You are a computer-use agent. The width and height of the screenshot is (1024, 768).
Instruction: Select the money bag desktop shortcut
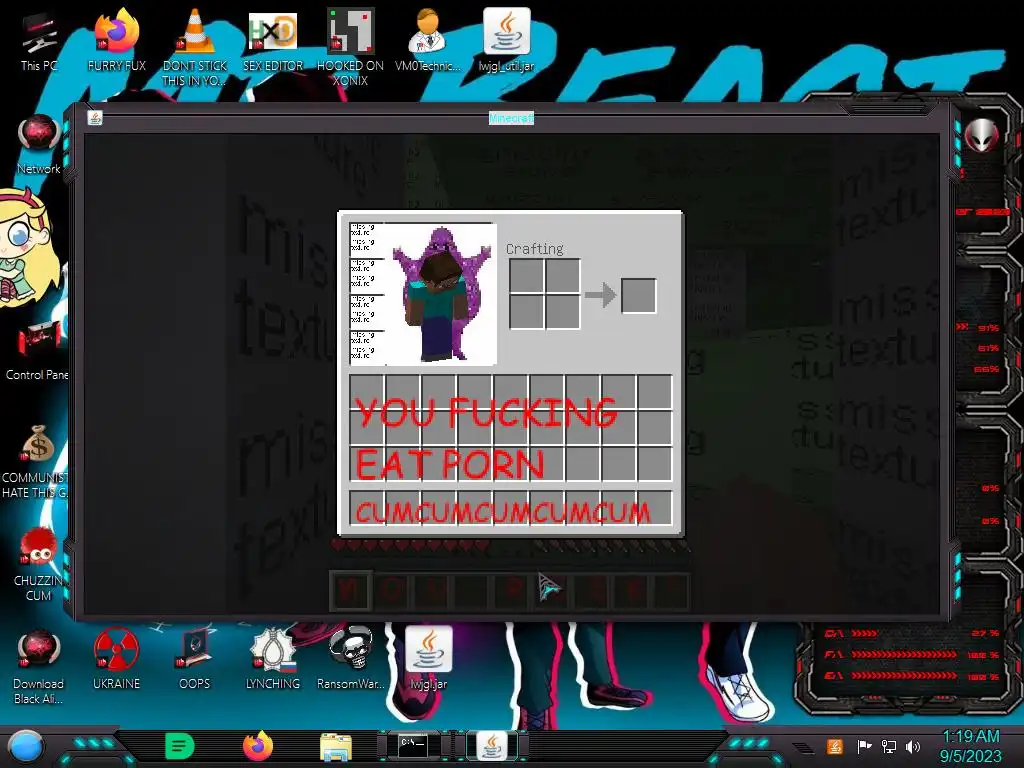37,462
